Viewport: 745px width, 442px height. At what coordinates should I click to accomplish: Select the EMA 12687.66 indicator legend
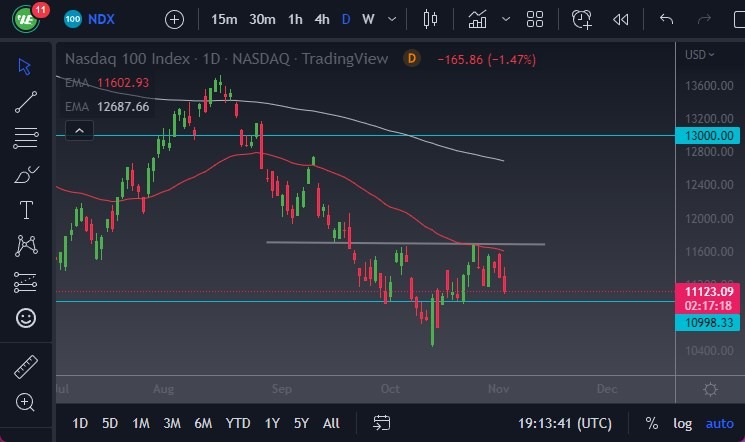click(107, 106)
